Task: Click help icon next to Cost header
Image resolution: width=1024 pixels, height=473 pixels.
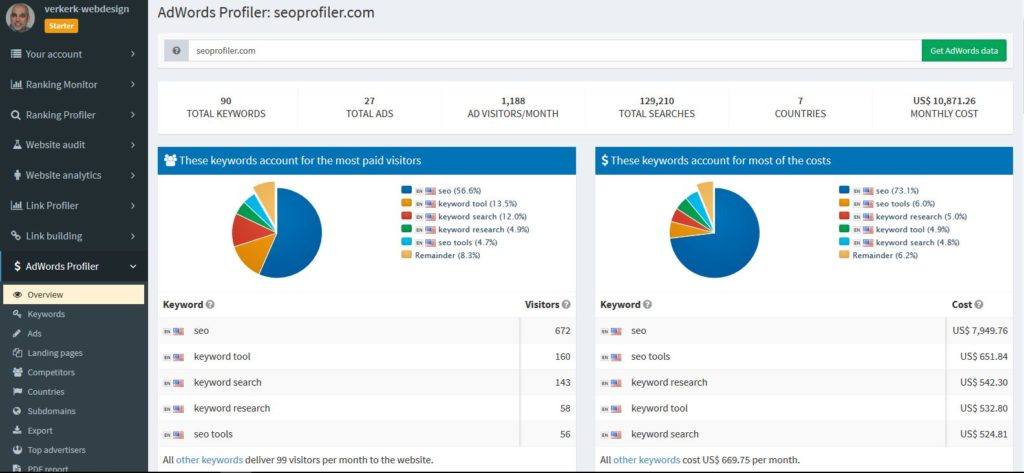Action: [x=979, y=304]
